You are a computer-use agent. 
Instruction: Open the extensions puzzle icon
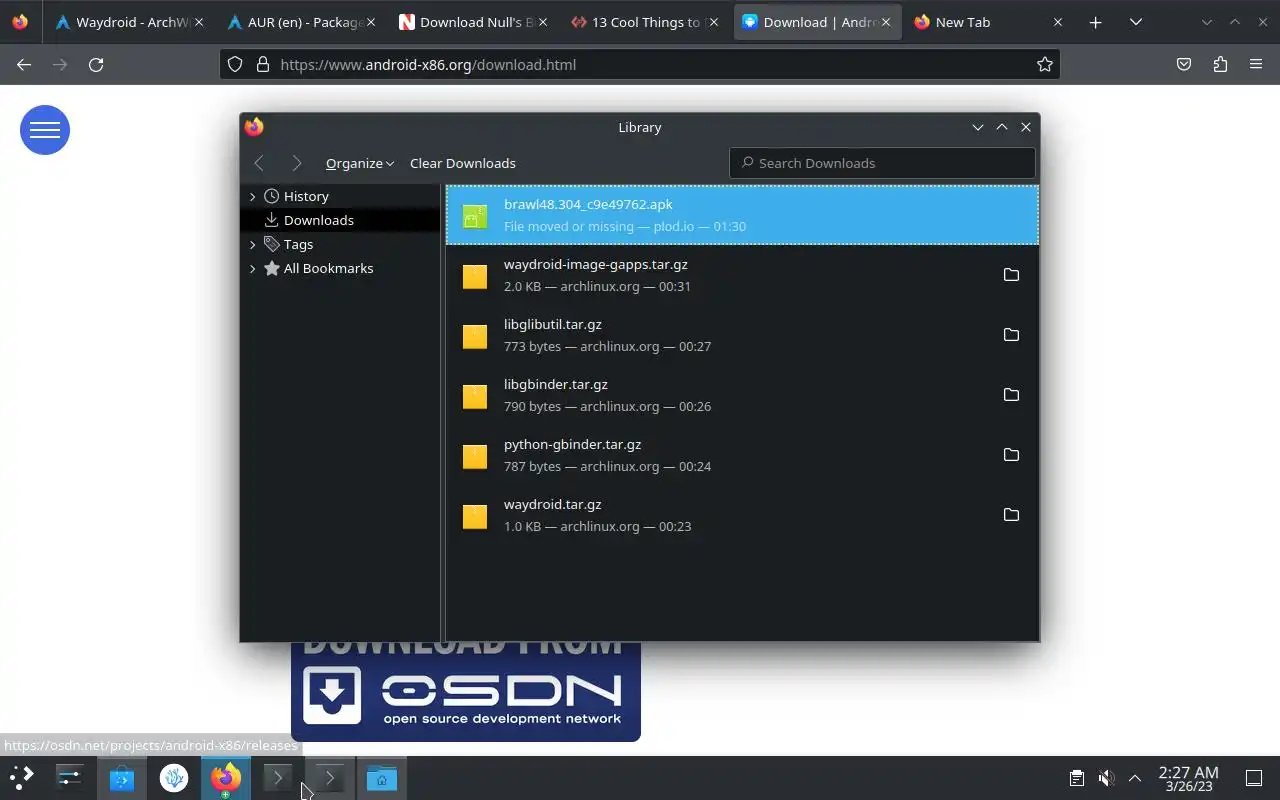pos(1220,64)
